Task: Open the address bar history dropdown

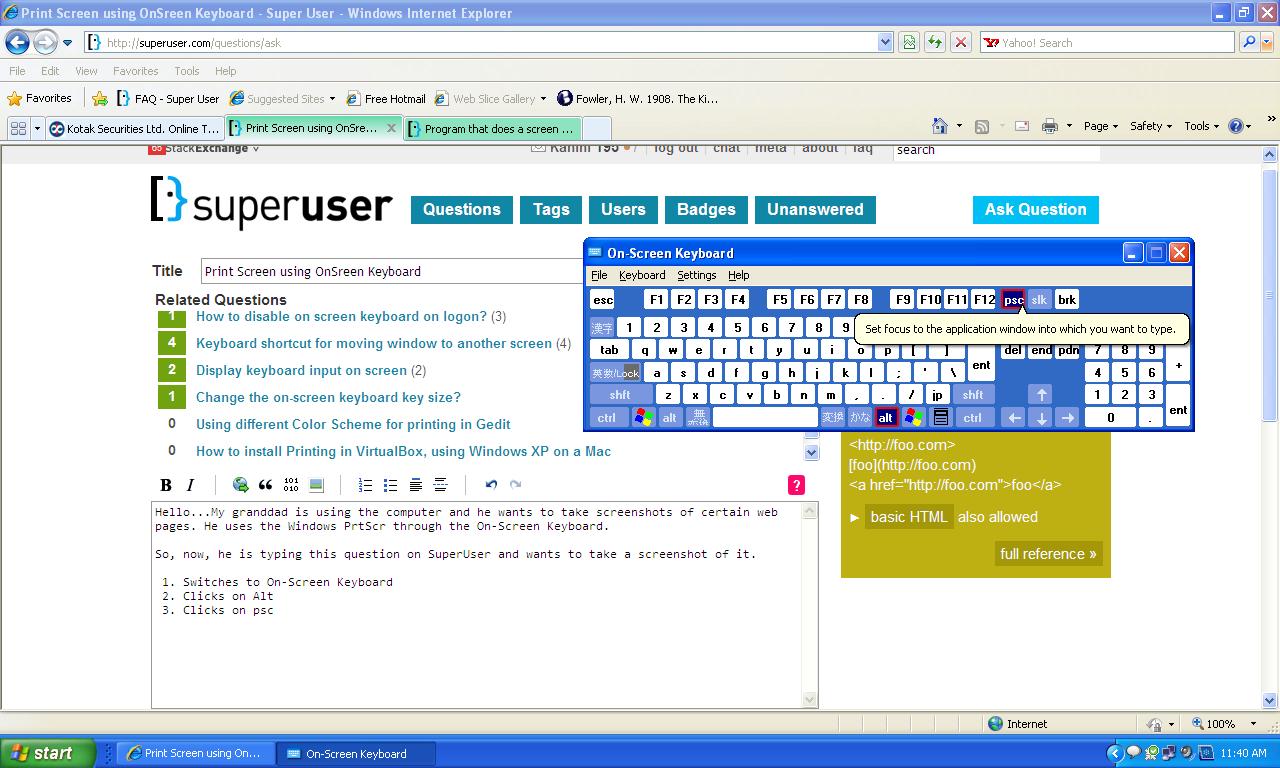Action: [885, 42]
